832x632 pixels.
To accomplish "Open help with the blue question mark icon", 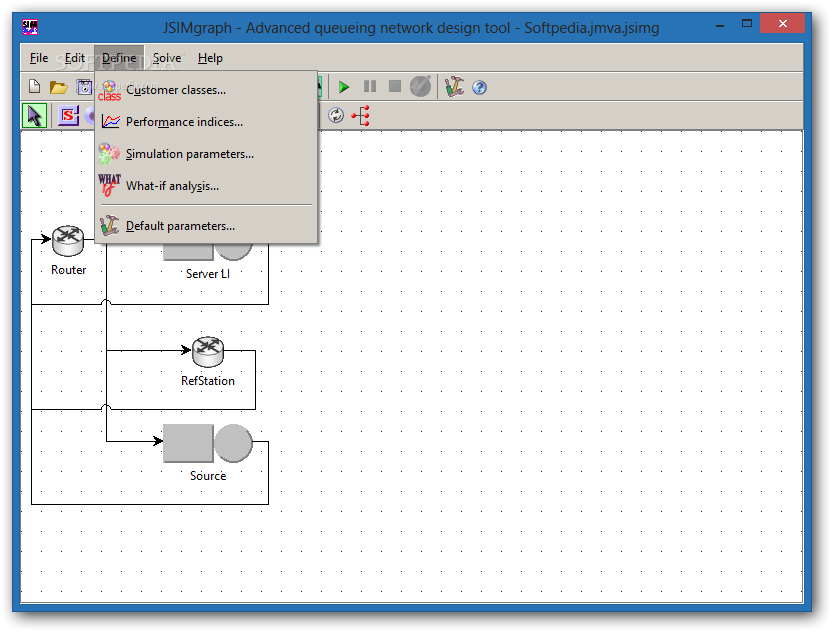I will pyautogui.click(x=479, y=88).
